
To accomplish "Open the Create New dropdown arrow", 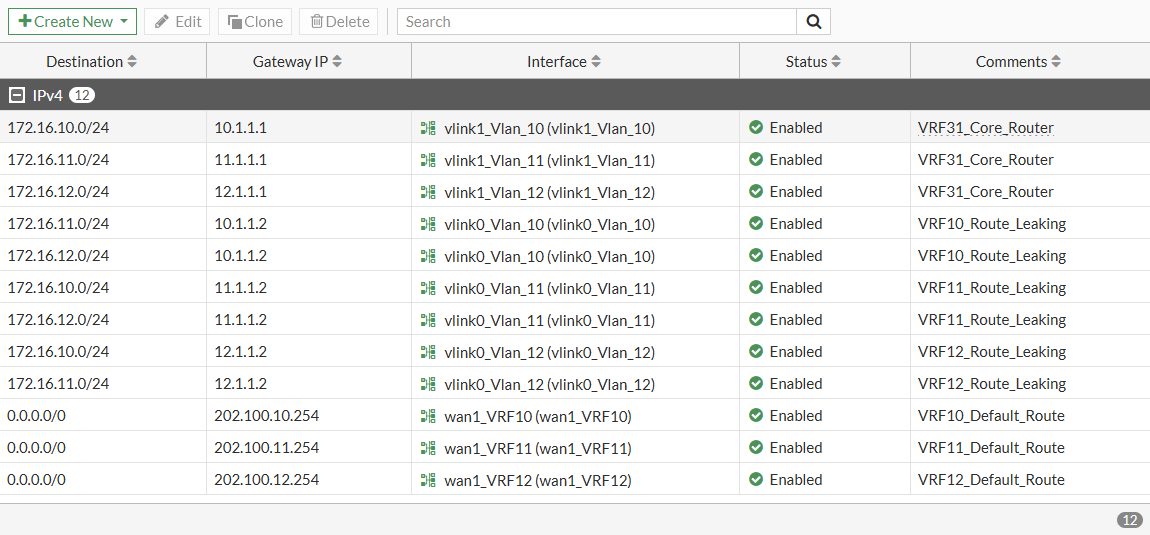I will (123, 22).
